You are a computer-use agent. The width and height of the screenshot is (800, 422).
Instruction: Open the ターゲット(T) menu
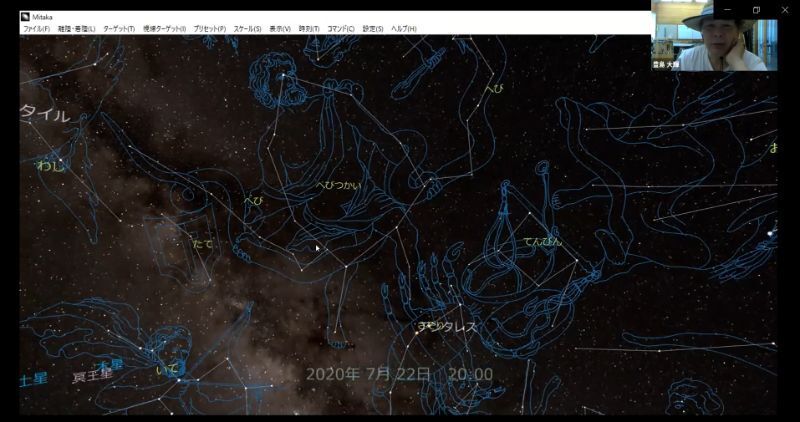(118, 29)
